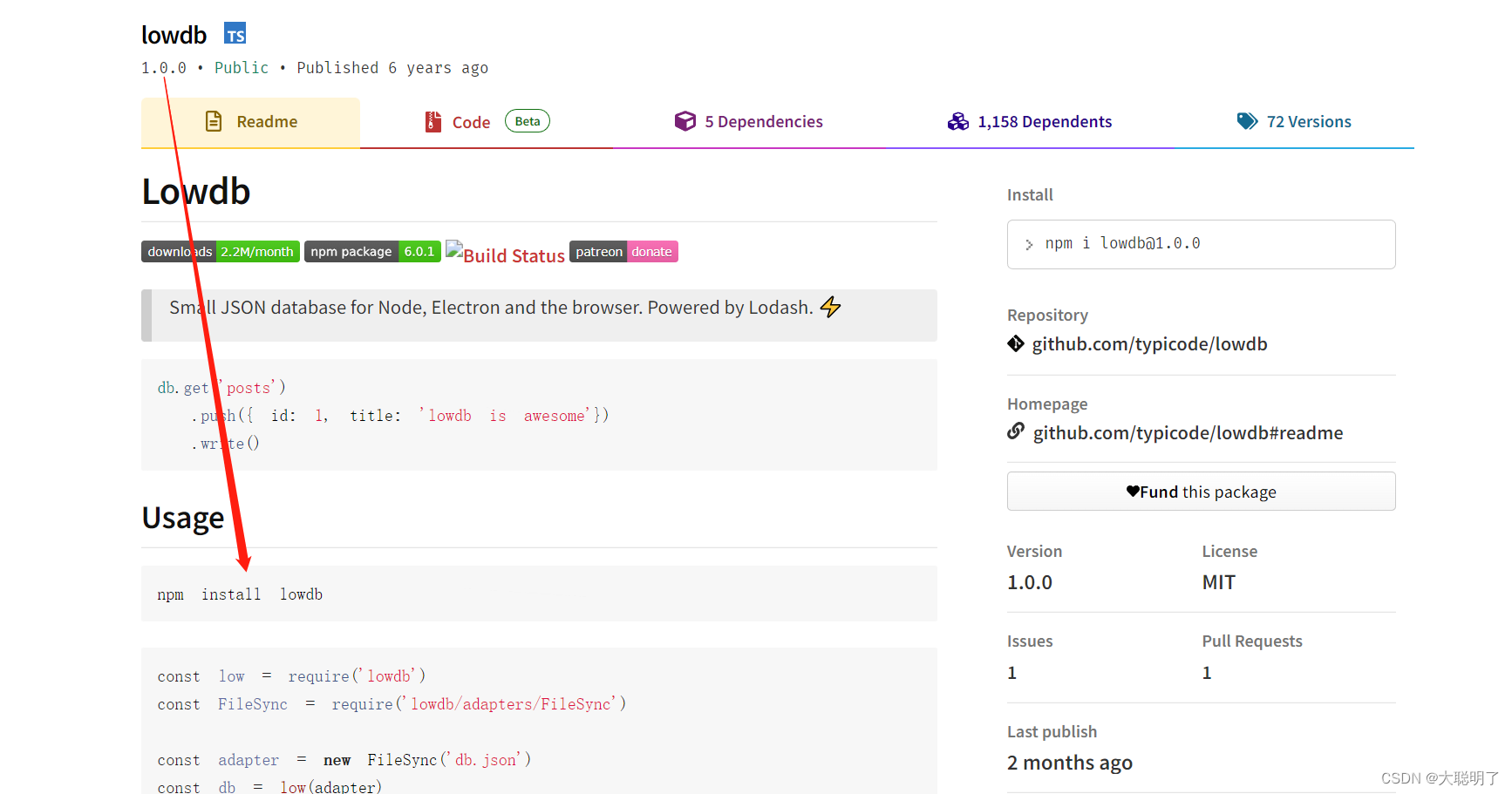The height and width of the screenshot is (794, 1512).
Task: Click the Readme document icon
Action: 214,121
